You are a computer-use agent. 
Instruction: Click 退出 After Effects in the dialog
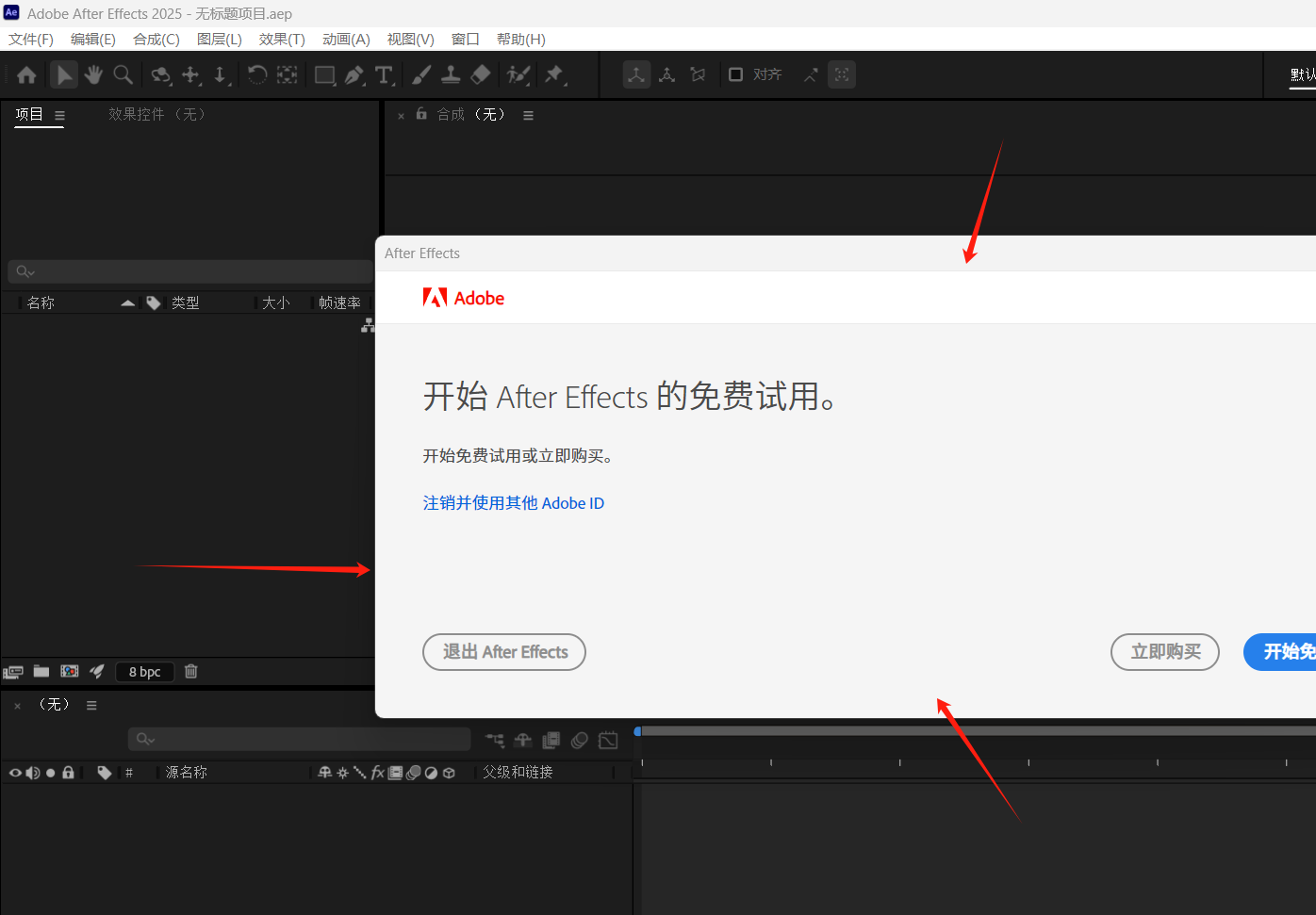(x=504, y=652)
